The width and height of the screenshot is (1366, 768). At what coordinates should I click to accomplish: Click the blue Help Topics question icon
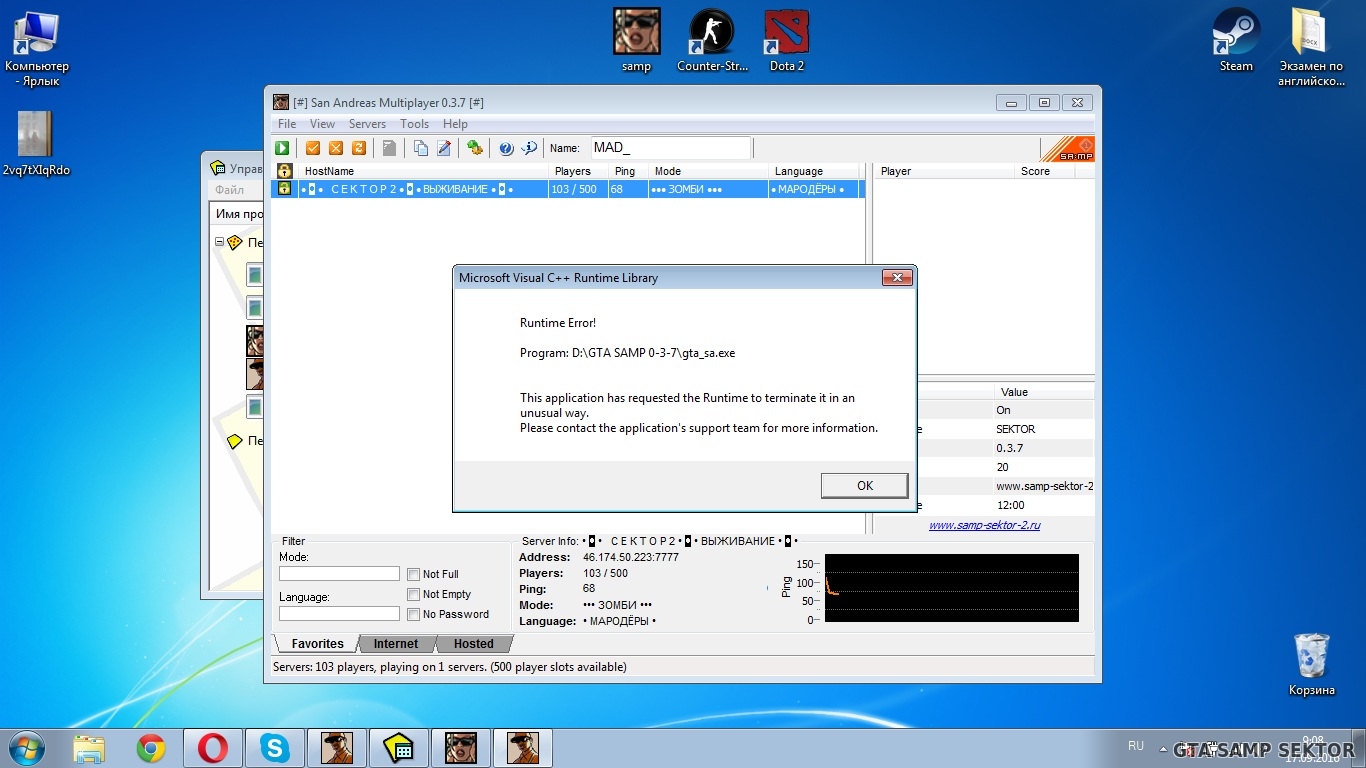506,148
